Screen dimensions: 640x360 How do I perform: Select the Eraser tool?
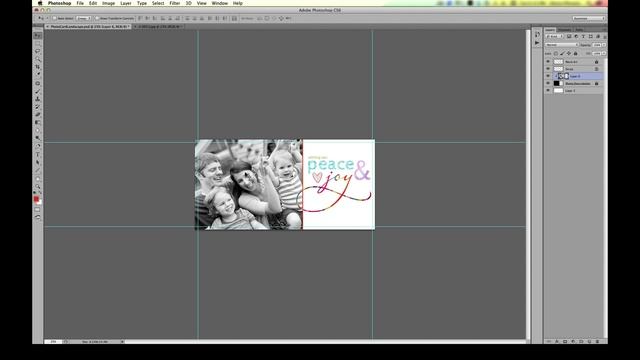(38, 115)
